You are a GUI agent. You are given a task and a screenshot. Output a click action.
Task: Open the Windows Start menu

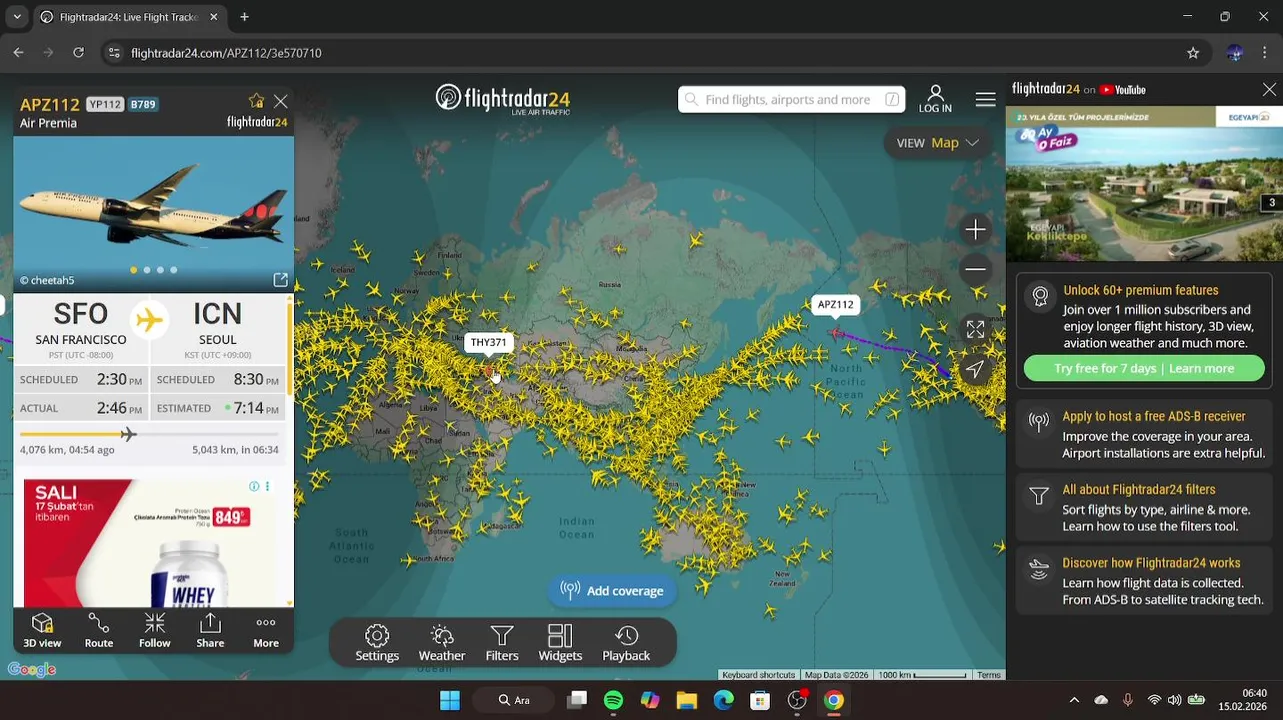(450, 700)
